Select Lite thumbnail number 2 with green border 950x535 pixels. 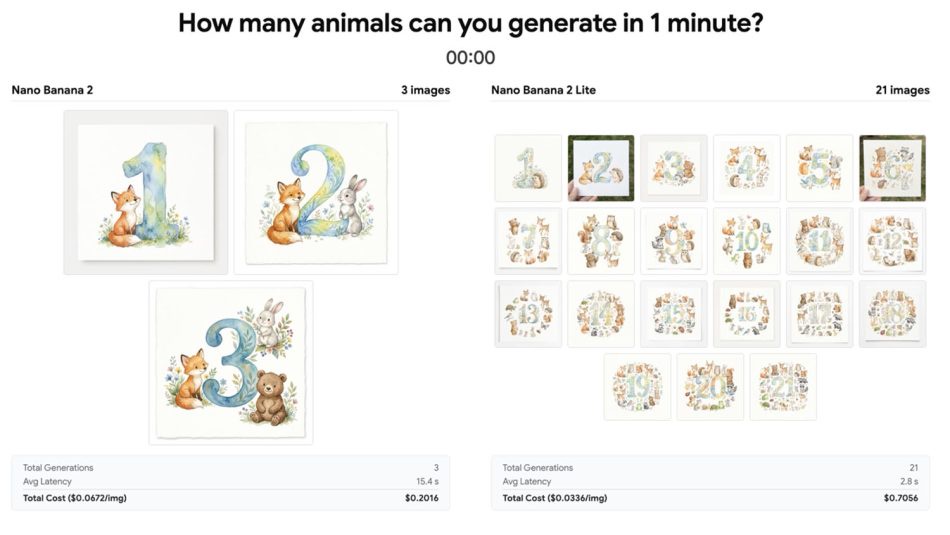(601, 168)
